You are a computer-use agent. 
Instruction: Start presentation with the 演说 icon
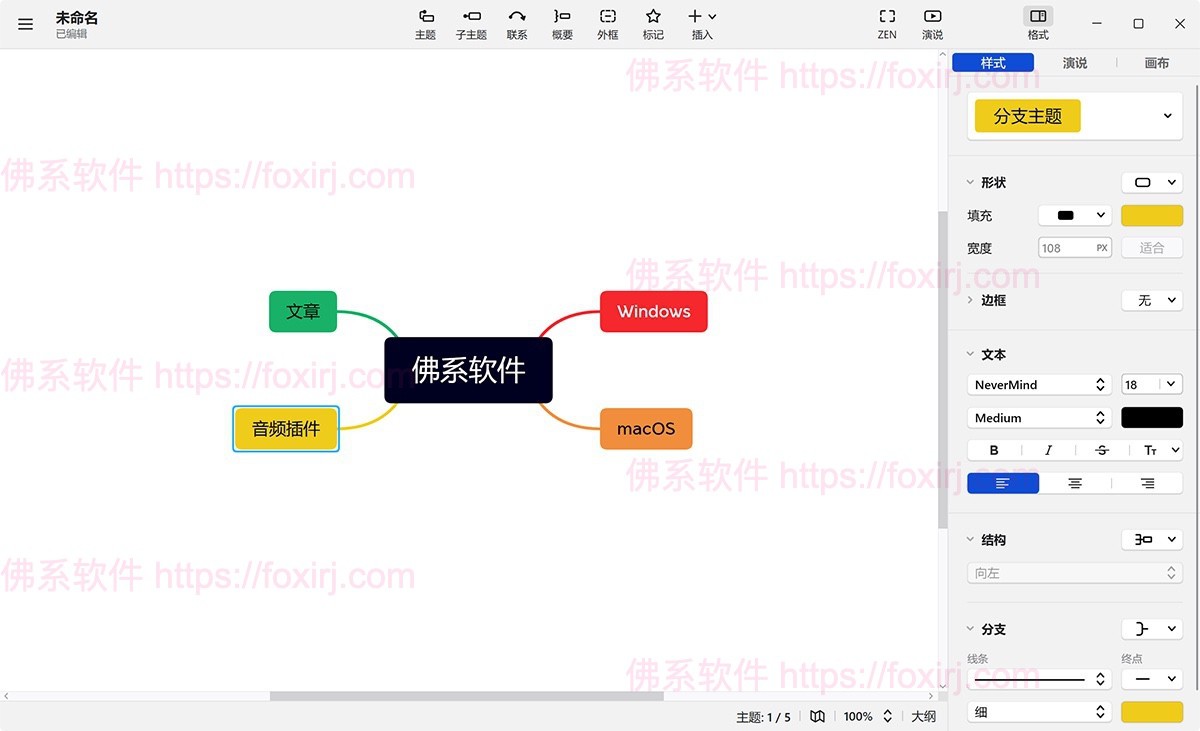pyautogui.click(x=931, y=23)
